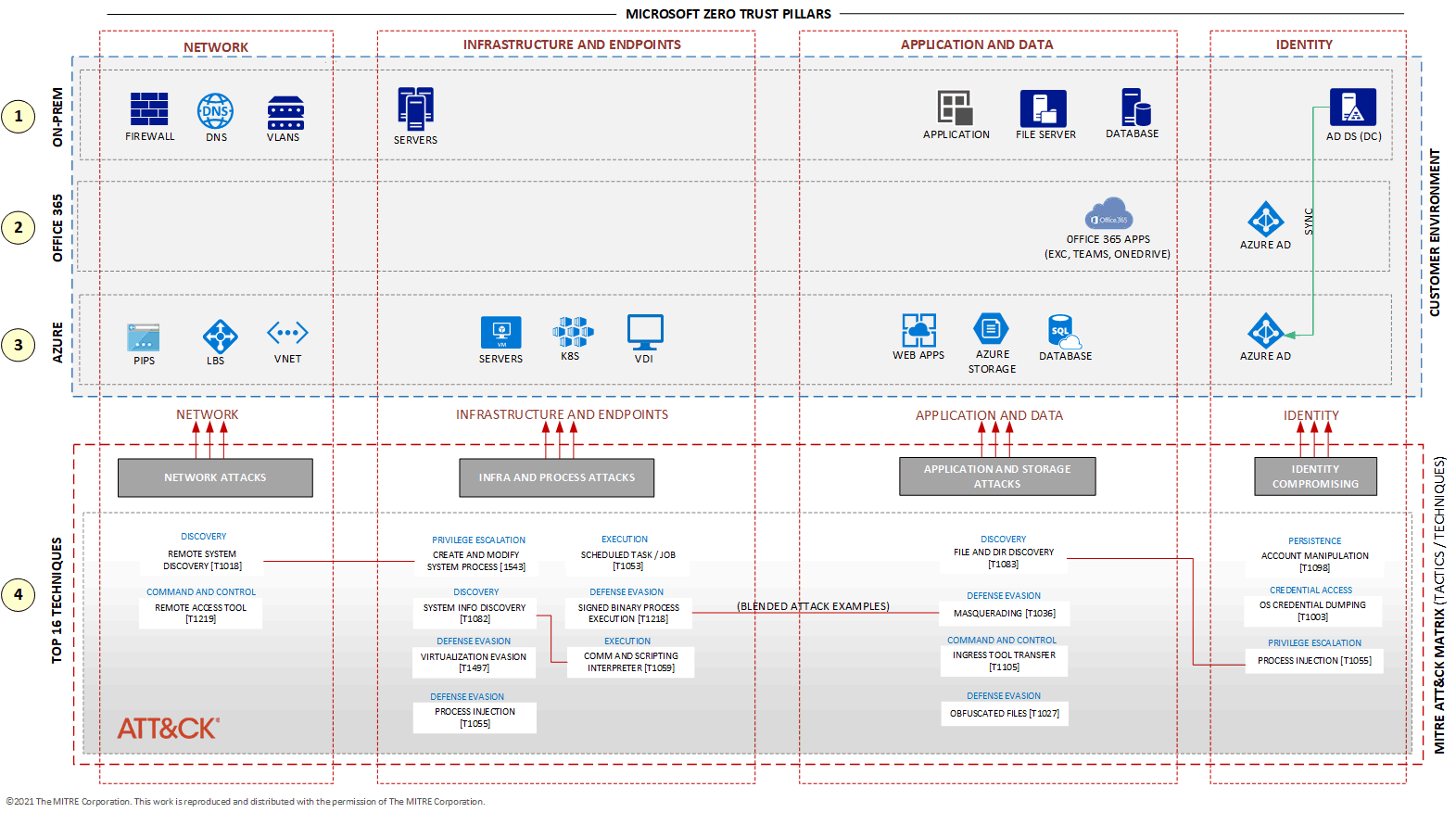Select the Azure Storage icon
The width and height of the screenshot is (1456, 813).
(991, 329)
